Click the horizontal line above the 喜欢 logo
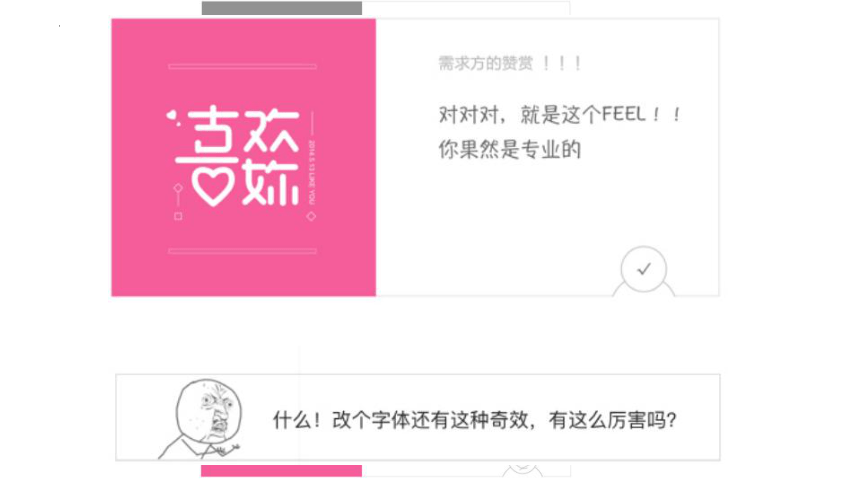Image resolution: width=860 pixels, height=484 pixels. (242, 66)
